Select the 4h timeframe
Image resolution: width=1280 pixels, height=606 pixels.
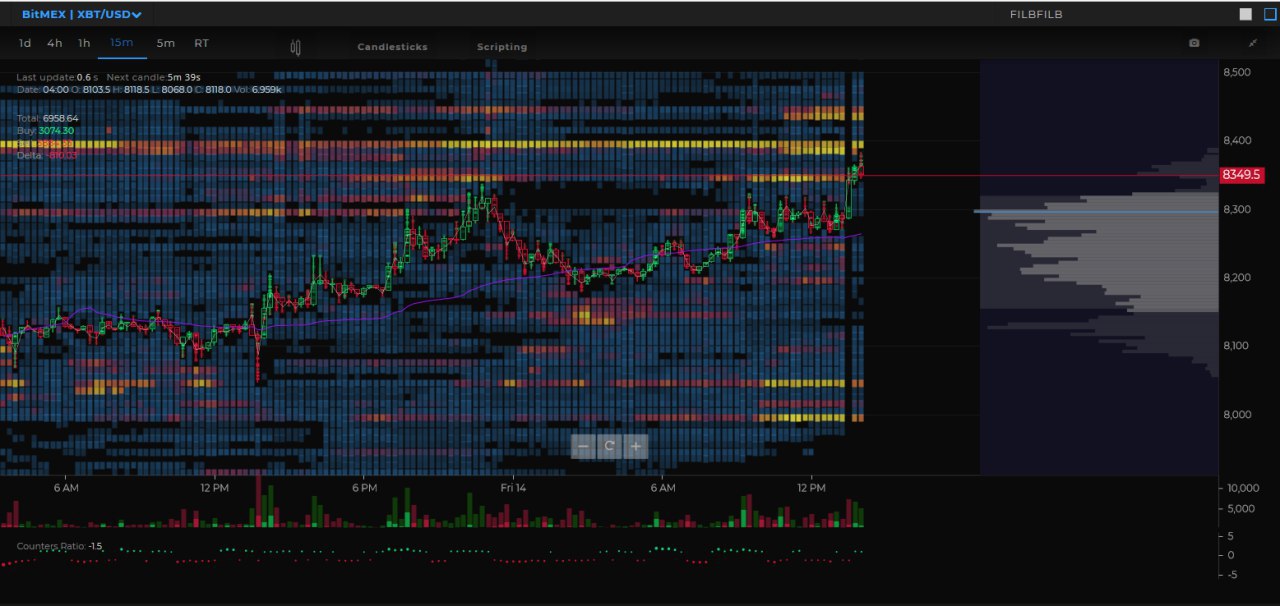point(54,43)
